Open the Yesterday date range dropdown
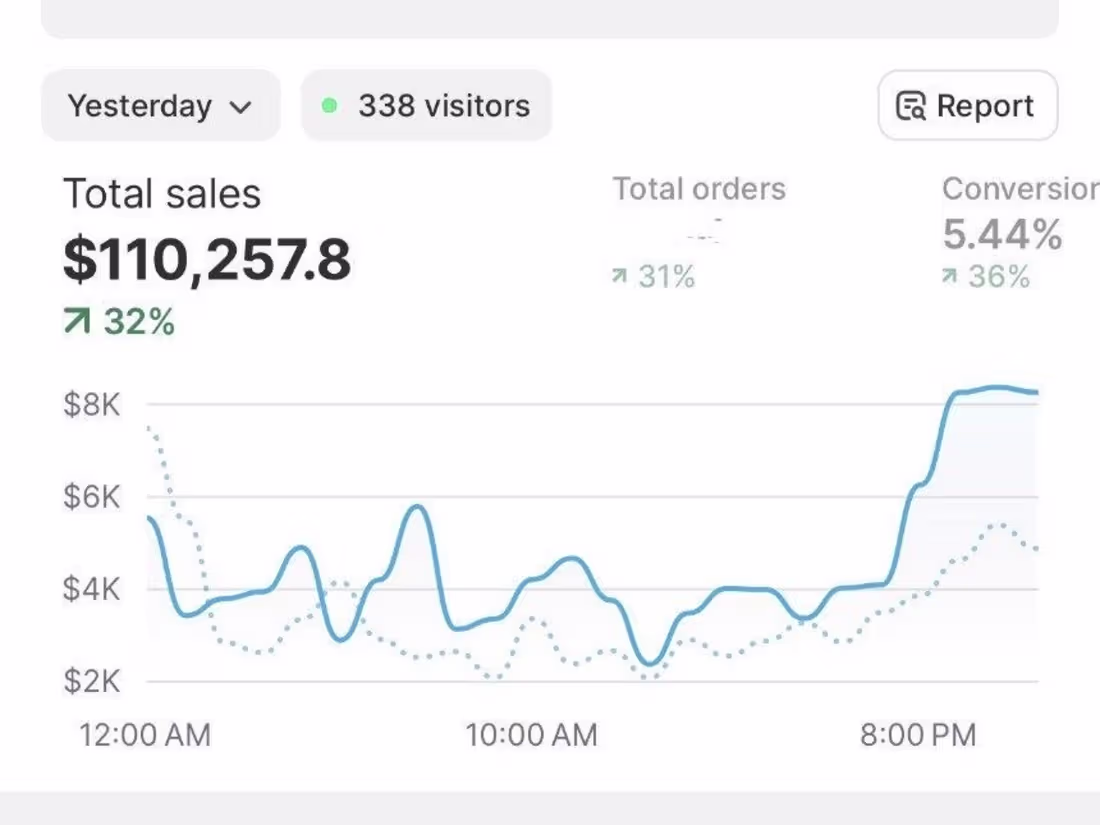 (160, 105)
